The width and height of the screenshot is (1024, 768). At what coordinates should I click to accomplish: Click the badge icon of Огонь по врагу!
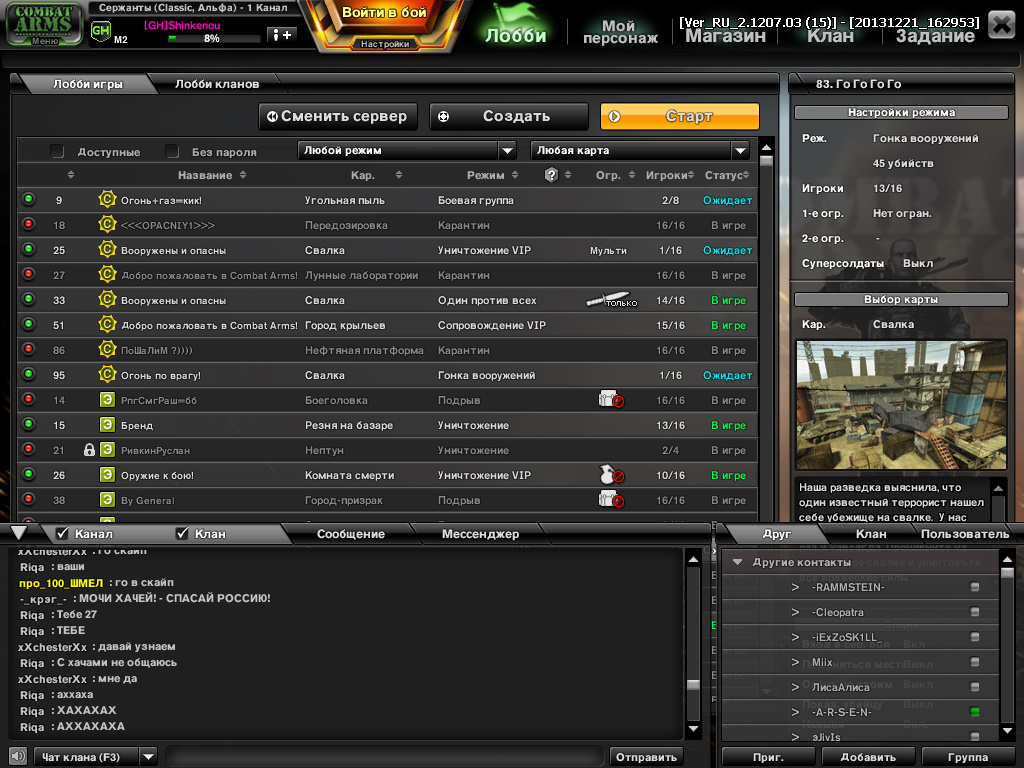[x=107, y=374]
